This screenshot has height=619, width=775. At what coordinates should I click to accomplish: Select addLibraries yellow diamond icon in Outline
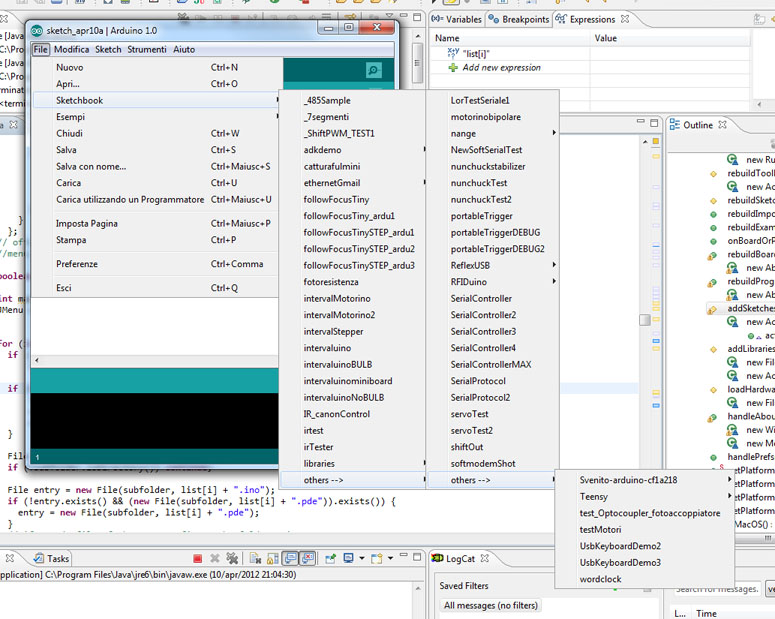click(713, 349)
